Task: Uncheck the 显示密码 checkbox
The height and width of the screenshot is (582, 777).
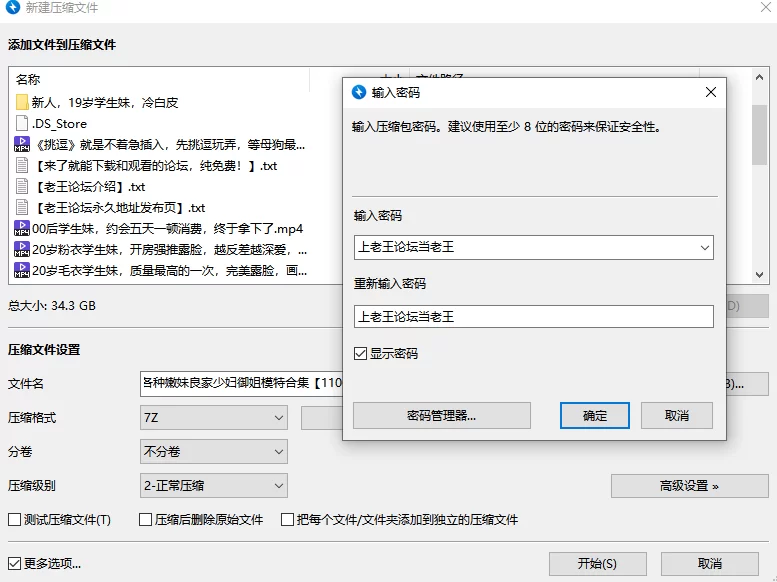Action: [361, 353]
